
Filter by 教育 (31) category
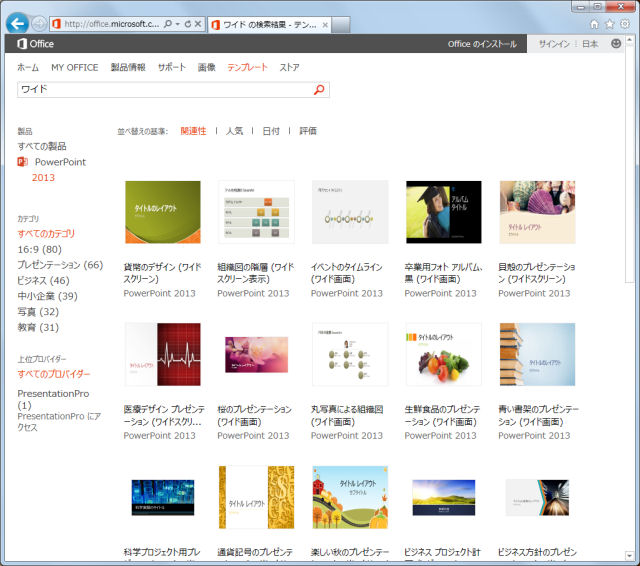(x=38, y=327)
